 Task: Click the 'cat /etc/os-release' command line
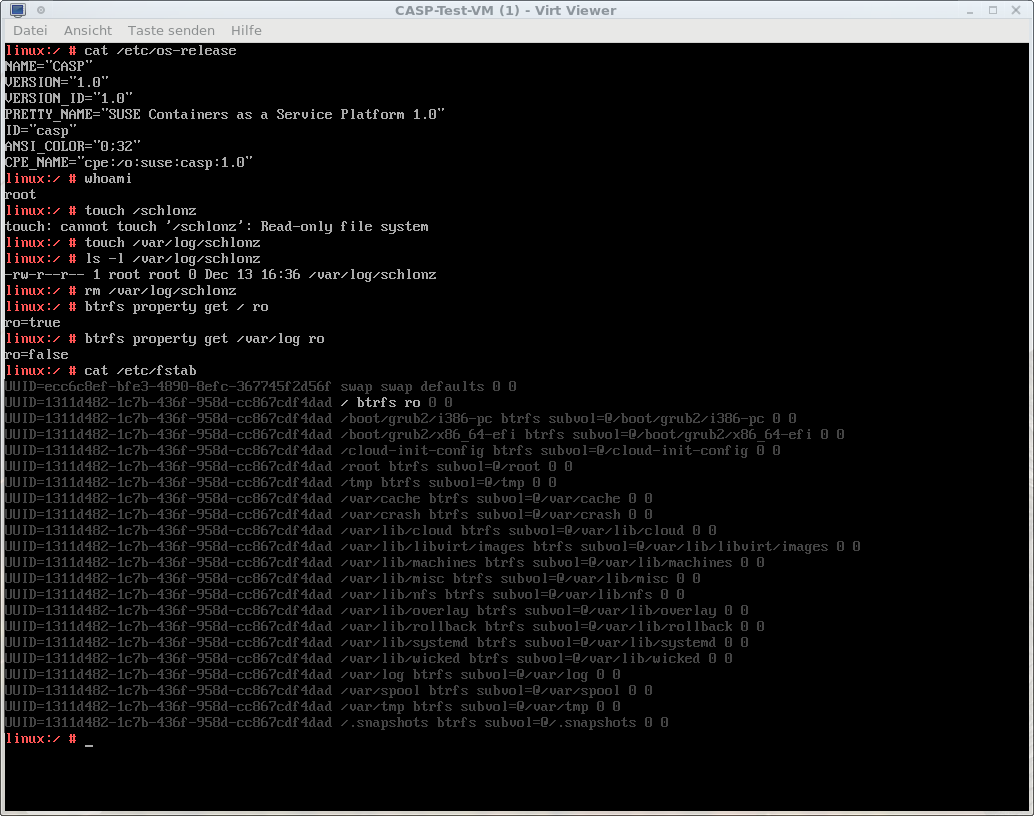point(160,51)
